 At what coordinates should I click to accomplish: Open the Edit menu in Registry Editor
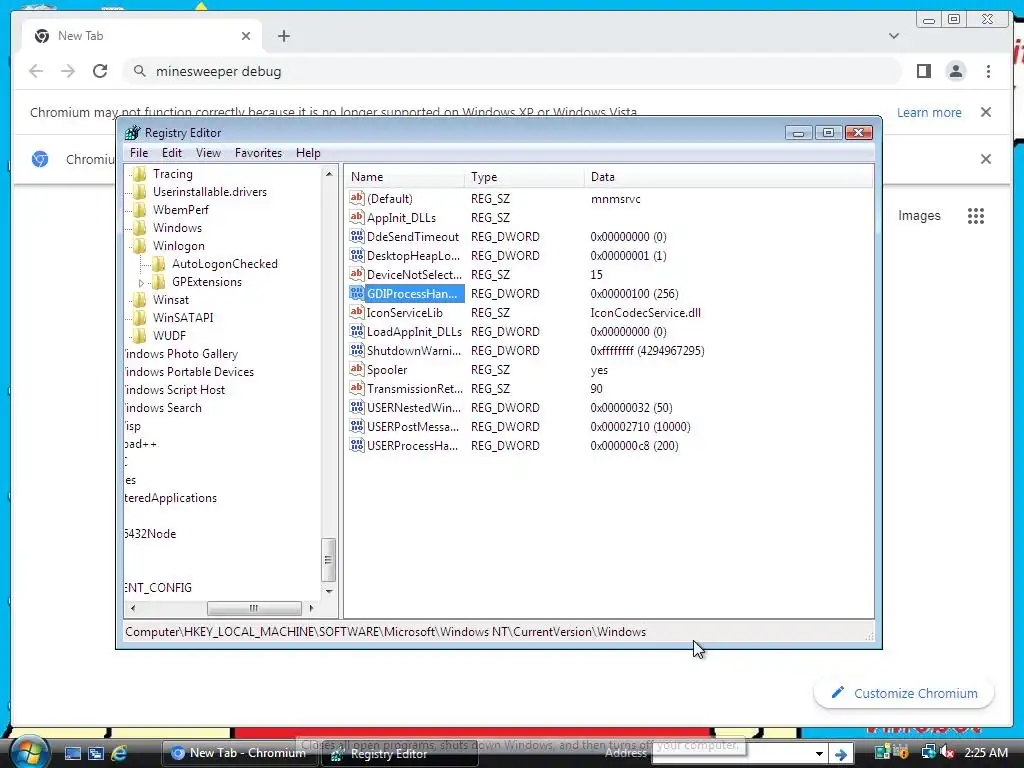pyautogui.click(x=172, y=153)
